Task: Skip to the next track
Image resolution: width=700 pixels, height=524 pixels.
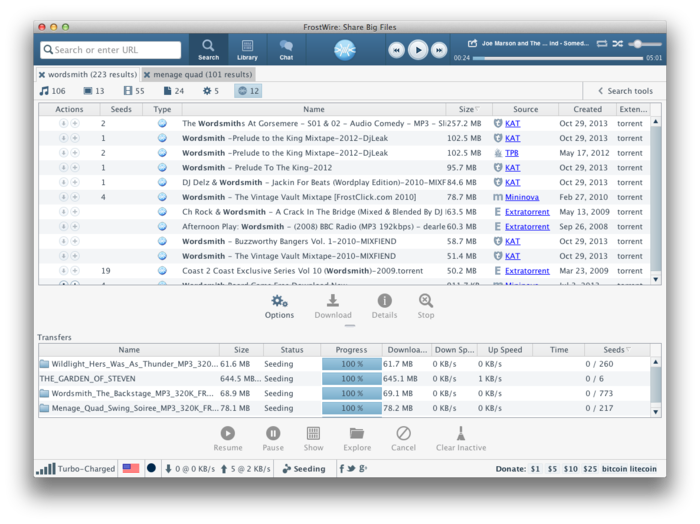Action: pyautogui.click(x=439, y=50)
